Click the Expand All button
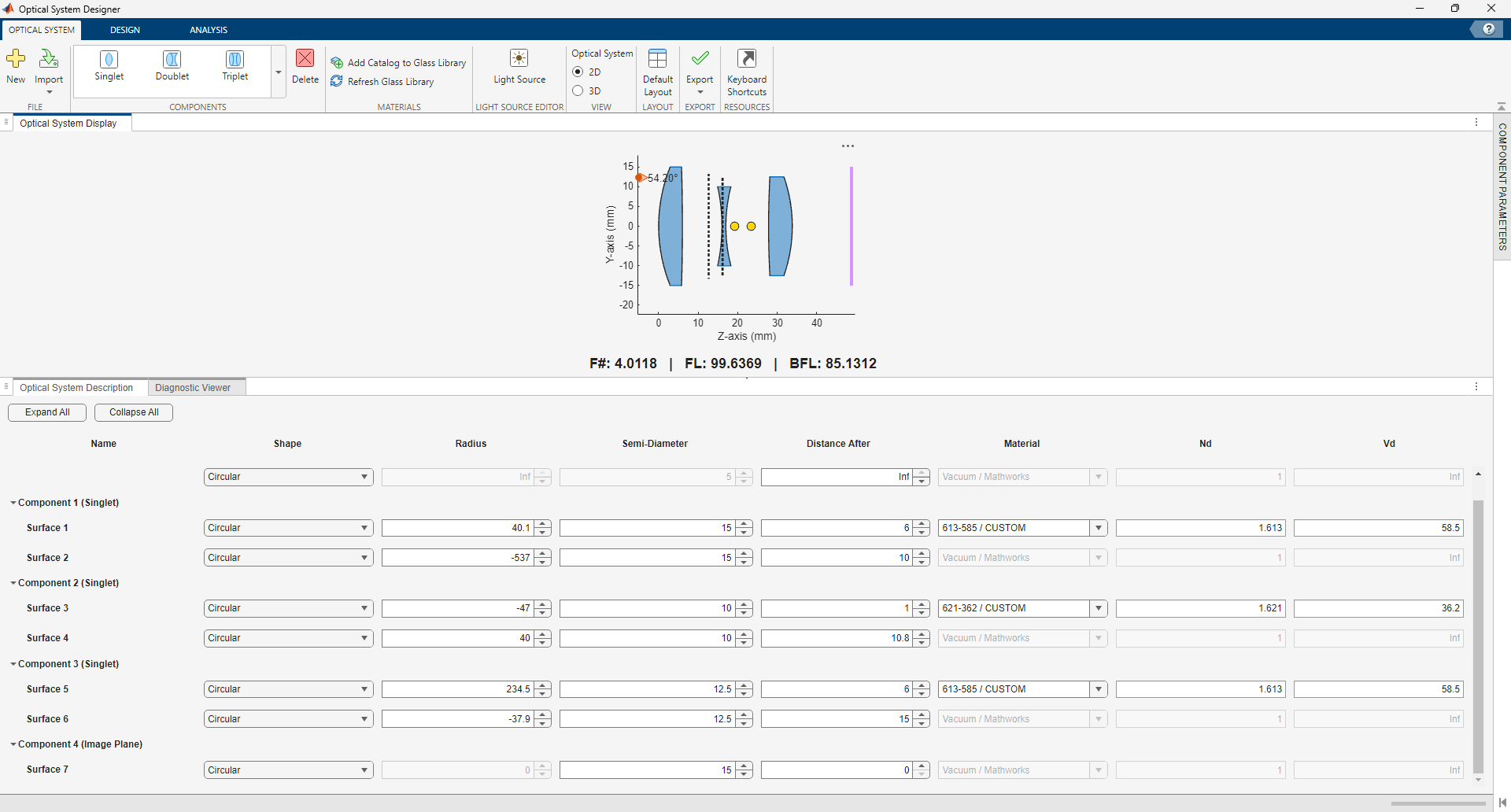 46,412
